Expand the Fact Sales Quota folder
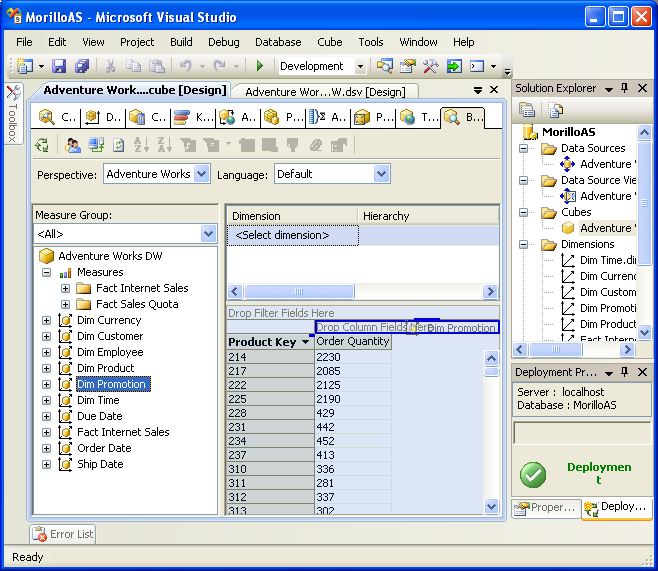Screen dimensions: 658x571 tap(65, 305)
